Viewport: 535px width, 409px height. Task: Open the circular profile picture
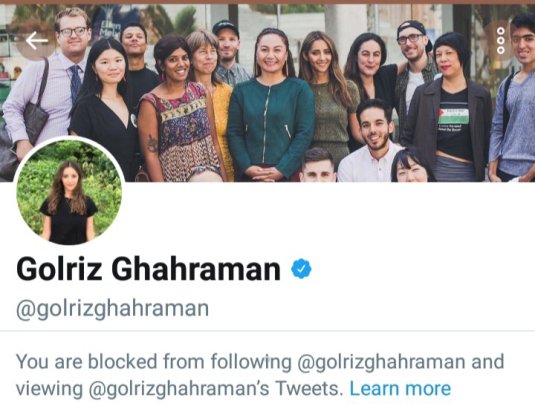point(69,191)
